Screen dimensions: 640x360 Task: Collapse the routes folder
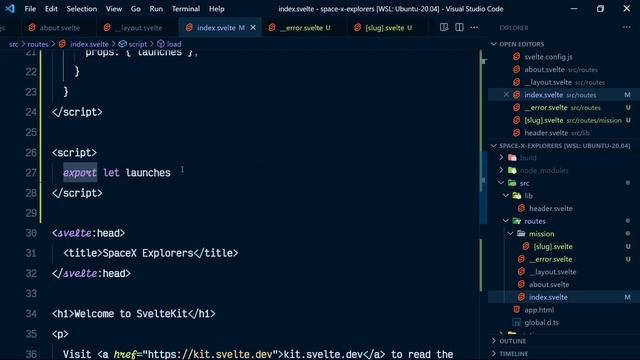(506, 221)
